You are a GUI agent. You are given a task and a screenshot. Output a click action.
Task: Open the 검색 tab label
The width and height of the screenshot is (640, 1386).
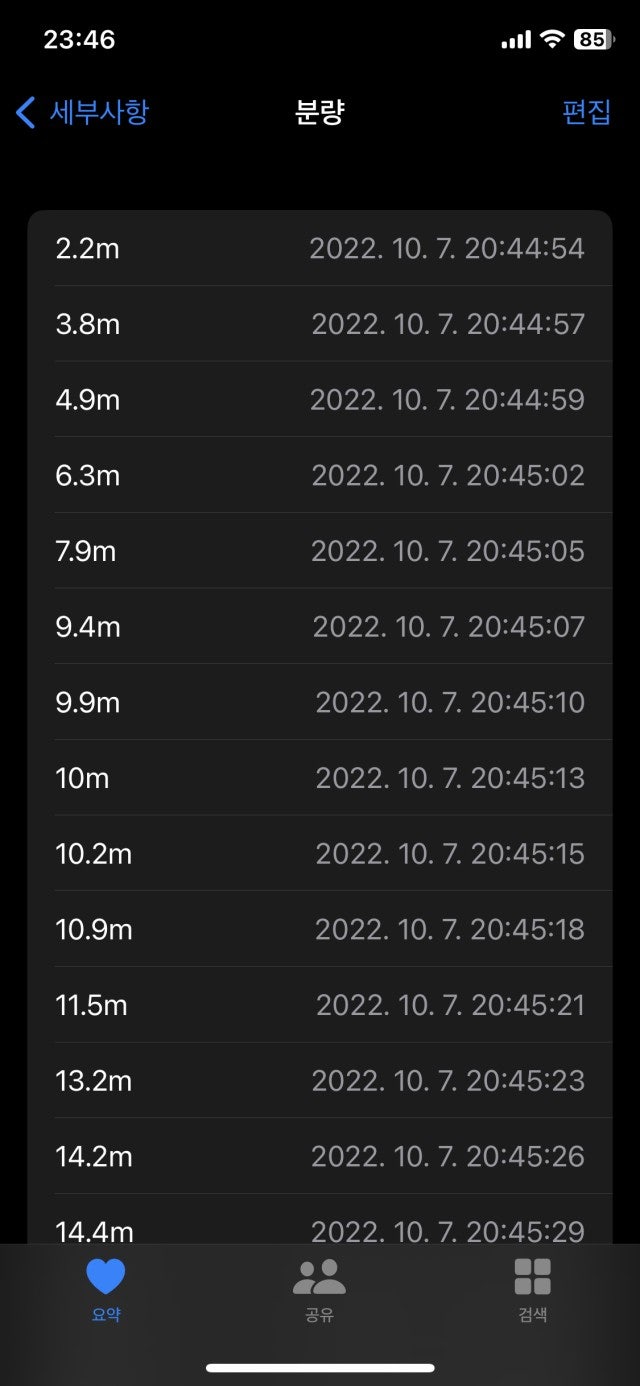(x=532, y=1314)
